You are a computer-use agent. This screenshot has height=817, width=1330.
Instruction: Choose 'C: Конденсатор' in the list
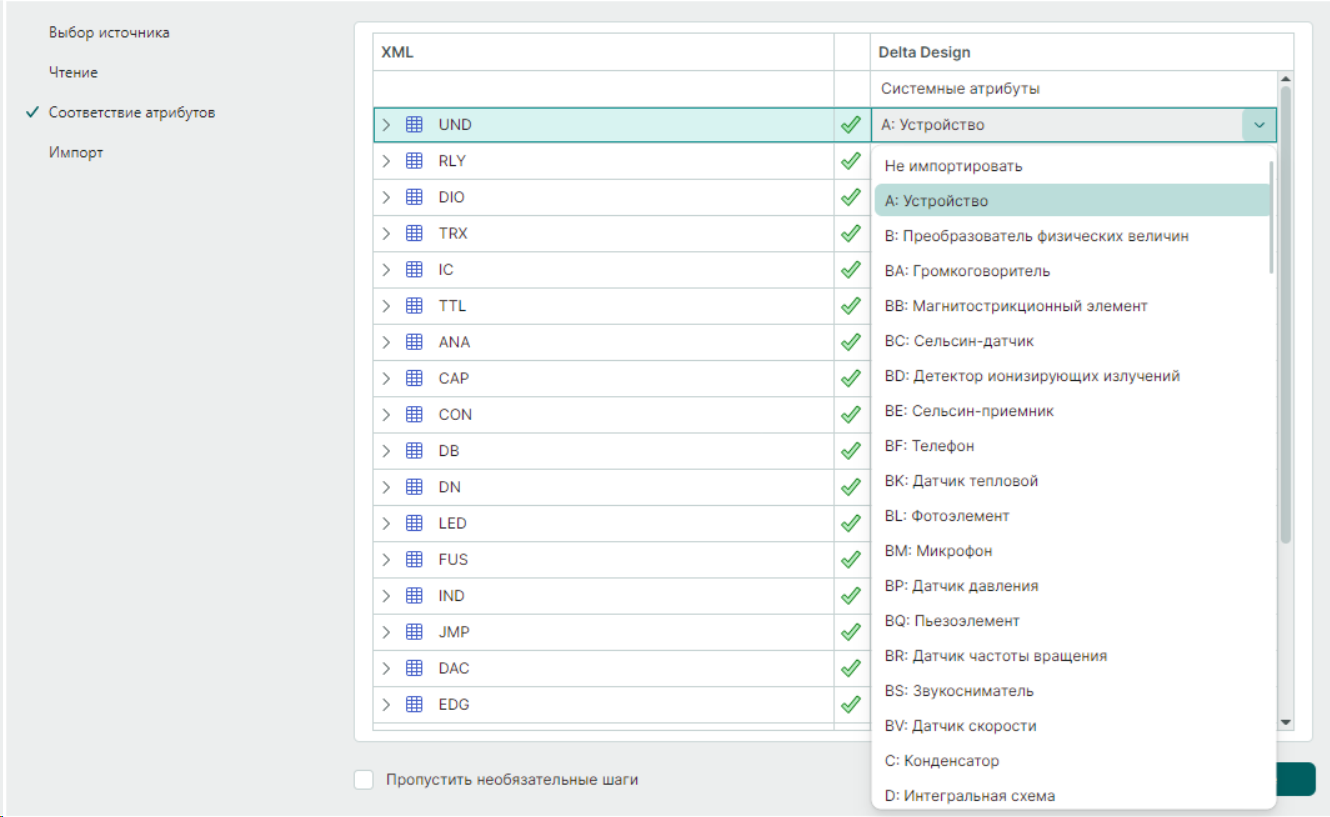tap(941, 761)
